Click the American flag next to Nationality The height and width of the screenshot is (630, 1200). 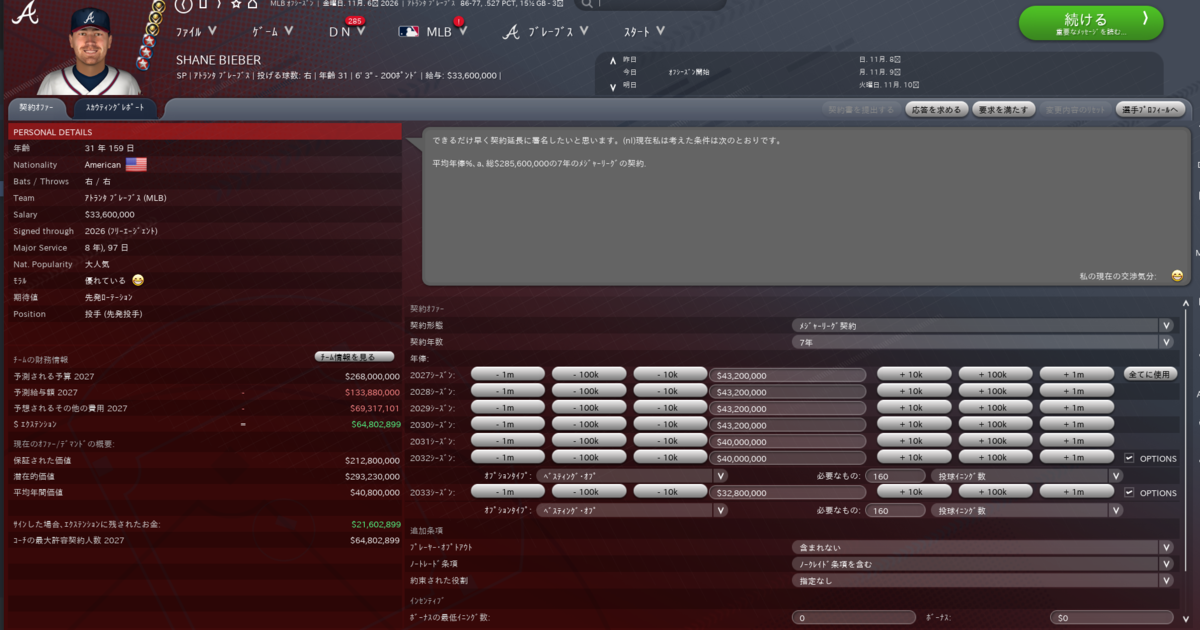coord(136,164)
